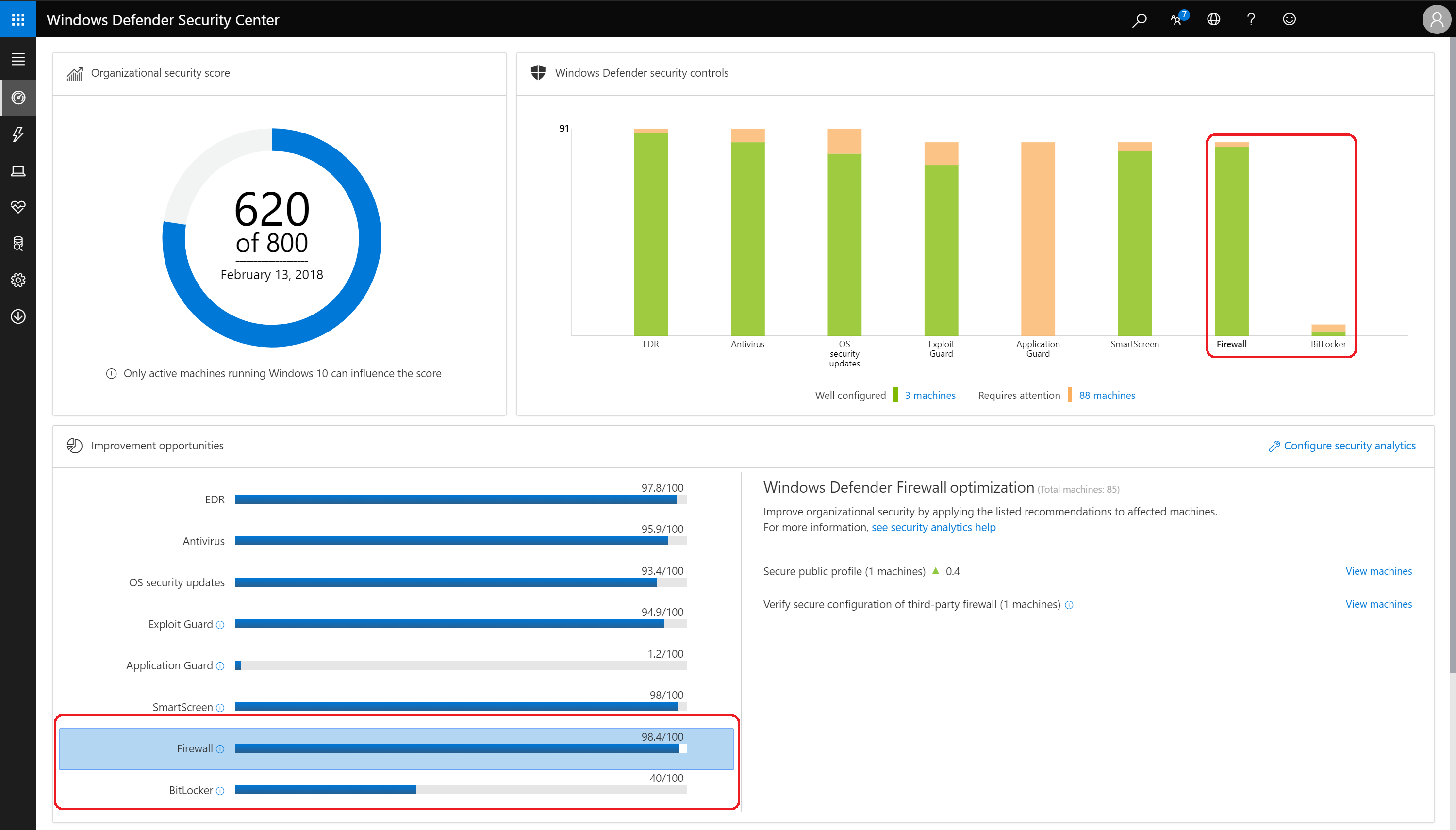Open the settings gear in the sidebar
The width and height of the screenshot is (1456, 830).
(x=17, y=280)
